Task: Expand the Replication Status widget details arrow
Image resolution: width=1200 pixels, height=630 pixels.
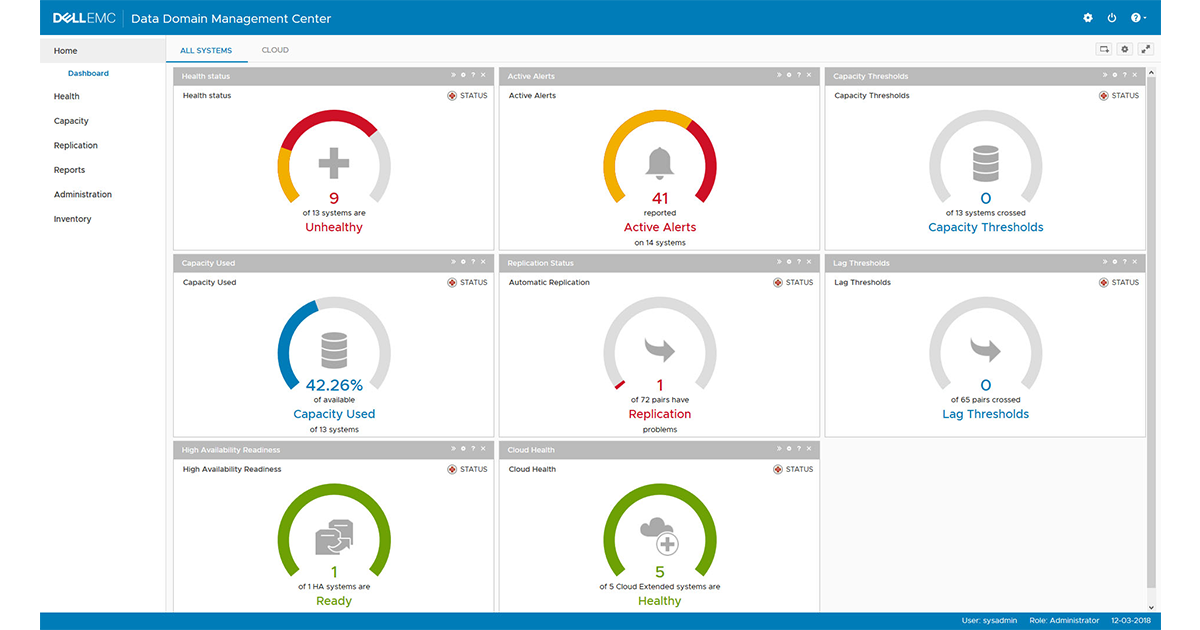Action: (779, 262)
